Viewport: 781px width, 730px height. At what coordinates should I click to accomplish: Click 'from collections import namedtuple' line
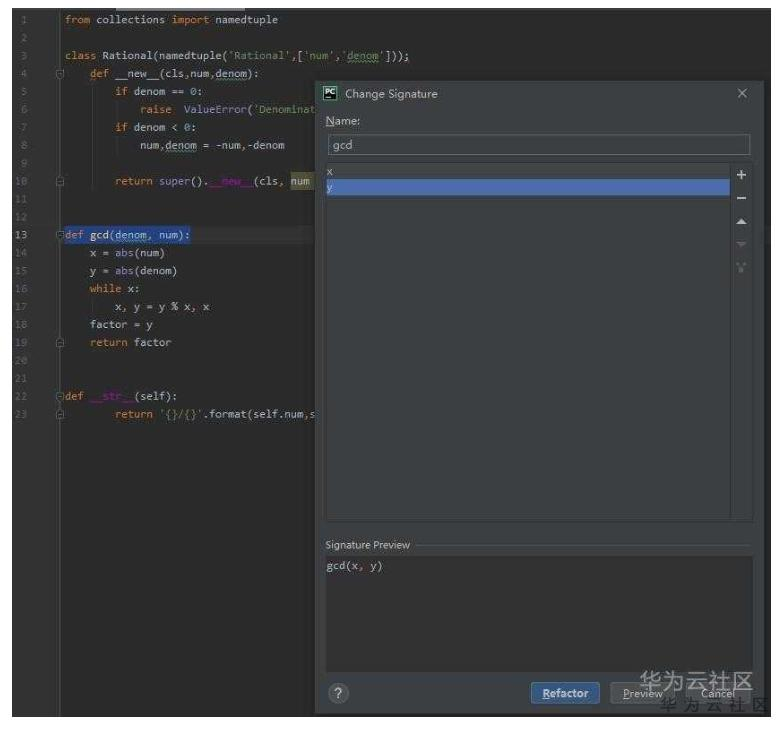(x=171, y=20)
